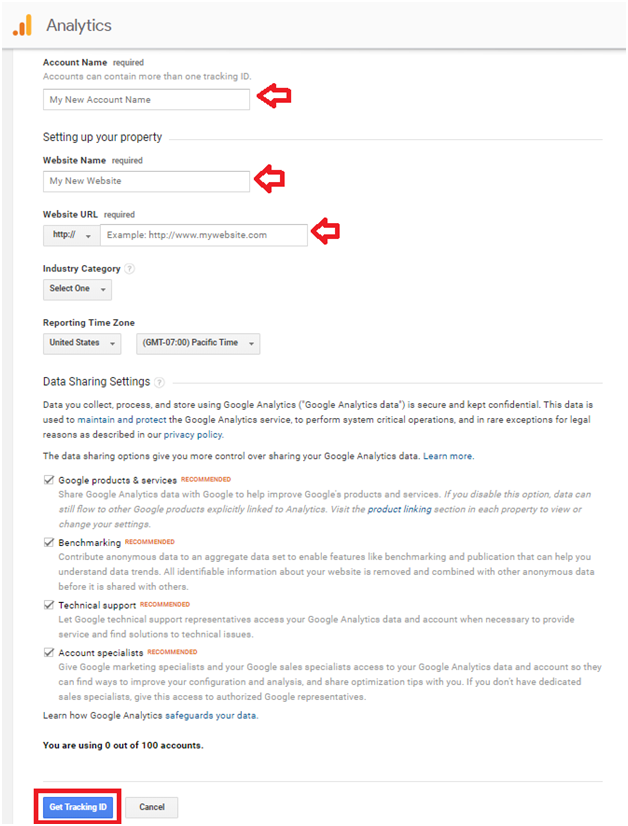Open the United States country dropdown
628x826 pixels.
coord(82,343)
